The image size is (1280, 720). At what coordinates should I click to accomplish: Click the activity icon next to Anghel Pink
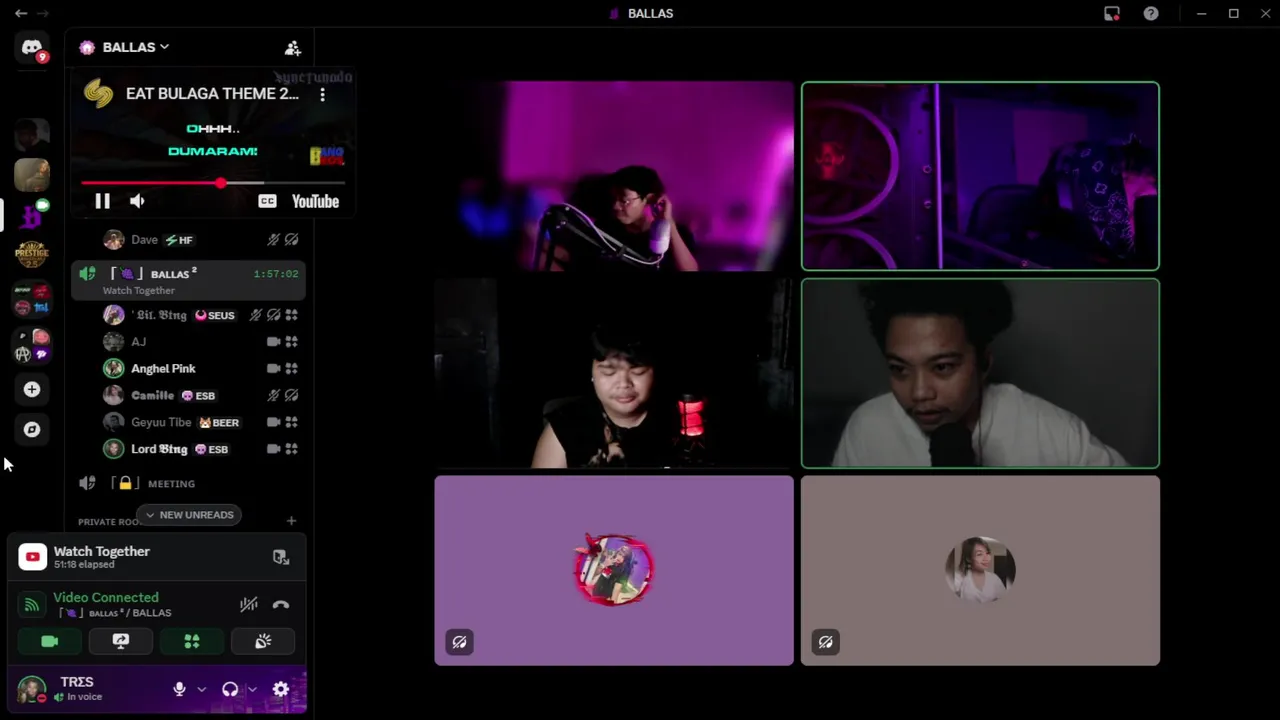[291, 368]
